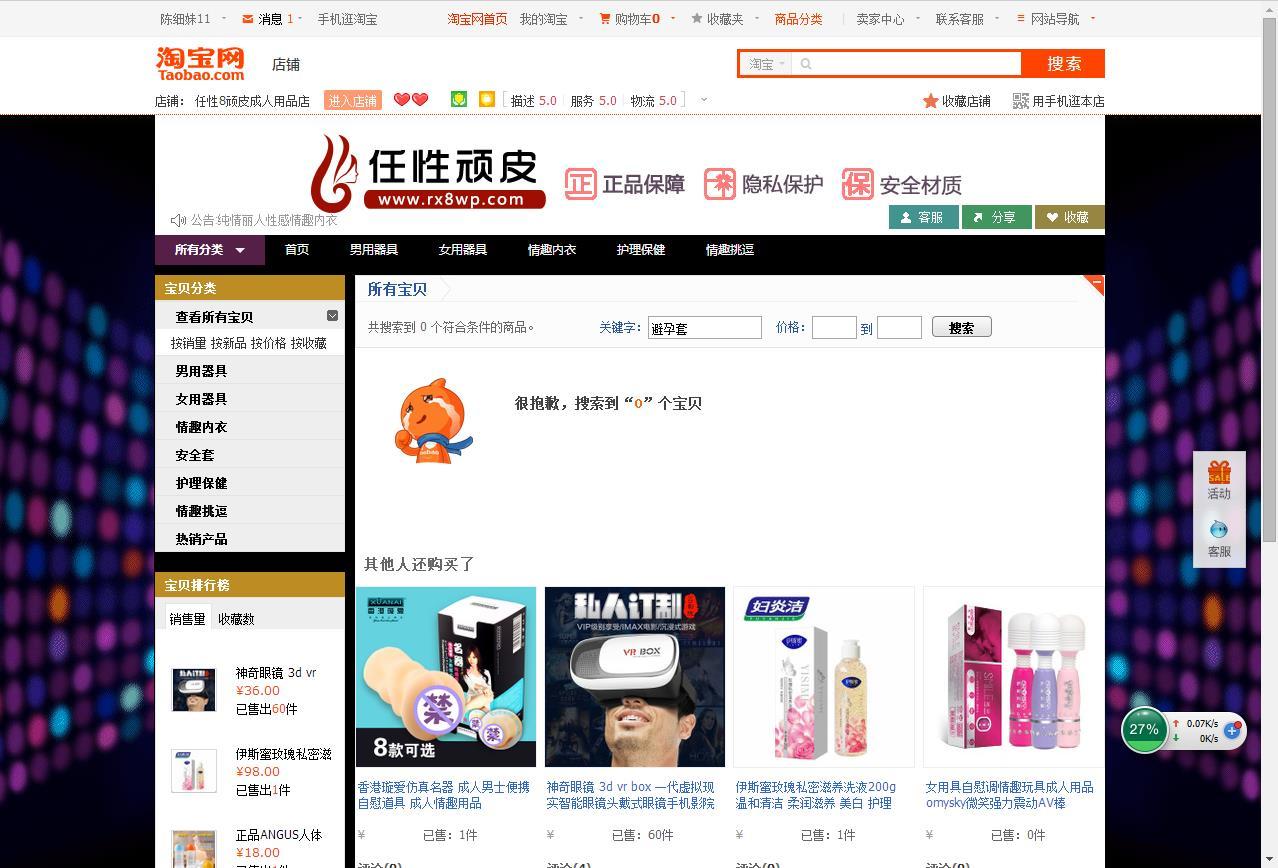The width and height of the screenshot is (1278, 868).
Task: Click the search magnifier icon
Action: 806,64
